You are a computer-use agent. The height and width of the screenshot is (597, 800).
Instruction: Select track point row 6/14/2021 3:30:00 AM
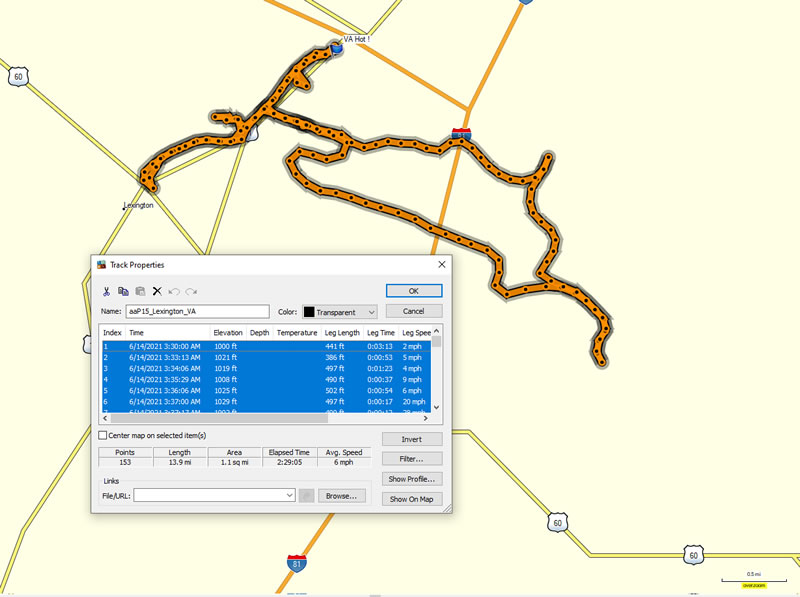coord(266,346)
